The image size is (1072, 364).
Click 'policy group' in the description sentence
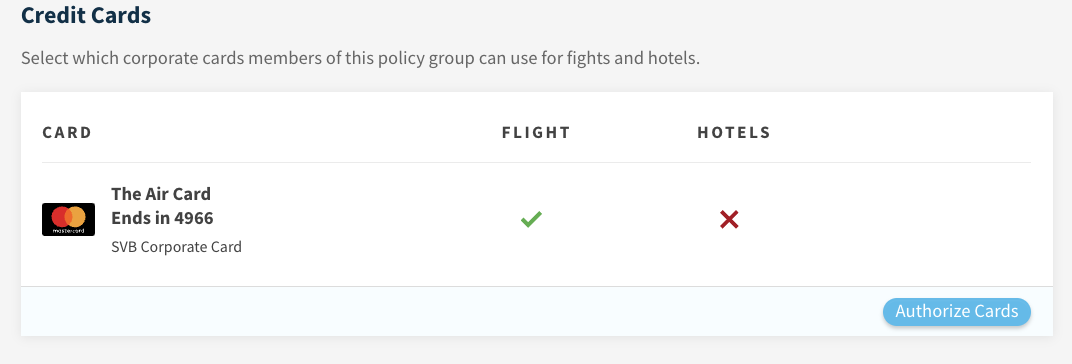(x=436, y=58)
